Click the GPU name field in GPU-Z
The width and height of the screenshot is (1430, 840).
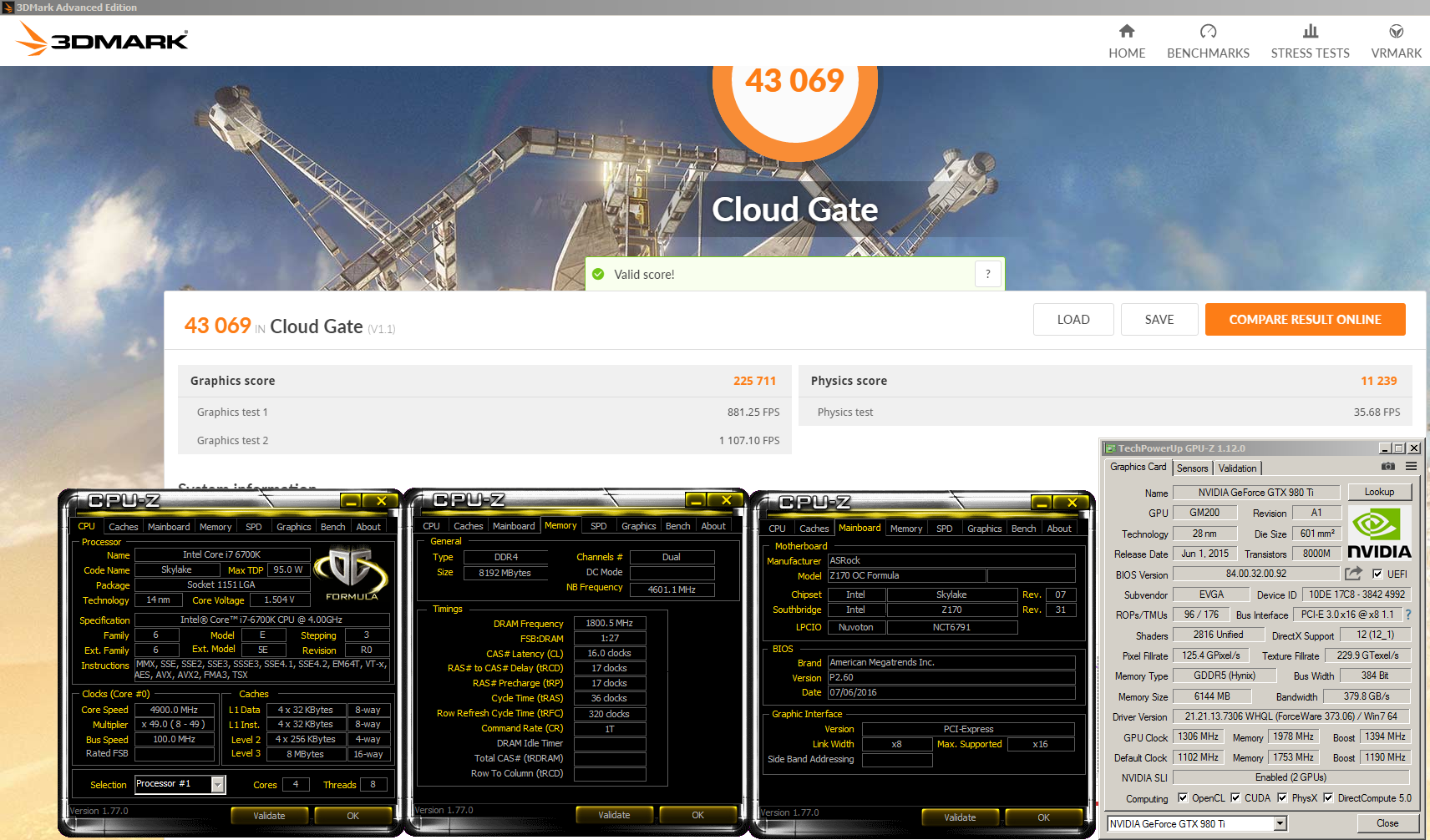pos(1255,493)
